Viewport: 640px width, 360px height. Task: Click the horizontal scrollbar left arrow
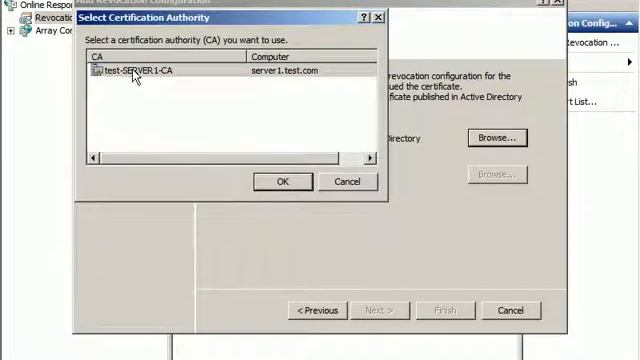tap(93, 158)
